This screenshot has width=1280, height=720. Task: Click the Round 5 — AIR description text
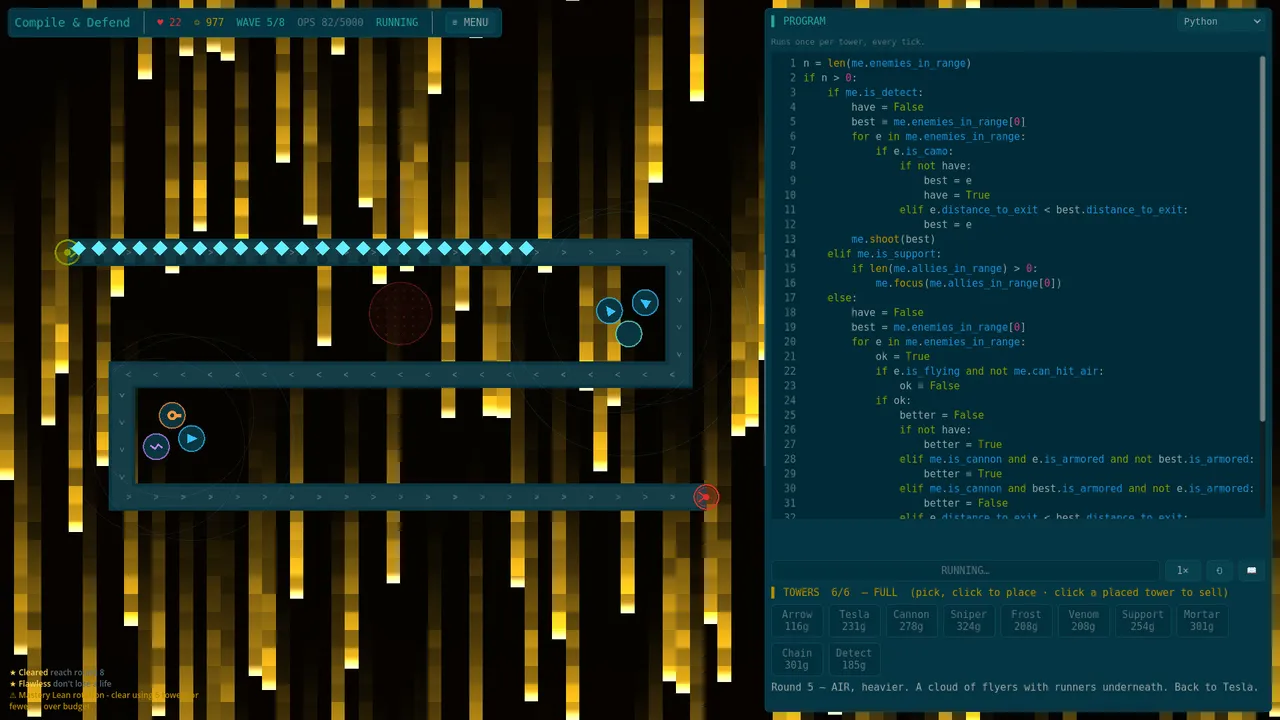pos(1015,687)
